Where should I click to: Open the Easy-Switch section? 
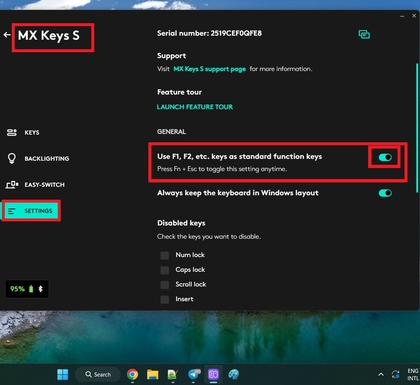[35, 184]
